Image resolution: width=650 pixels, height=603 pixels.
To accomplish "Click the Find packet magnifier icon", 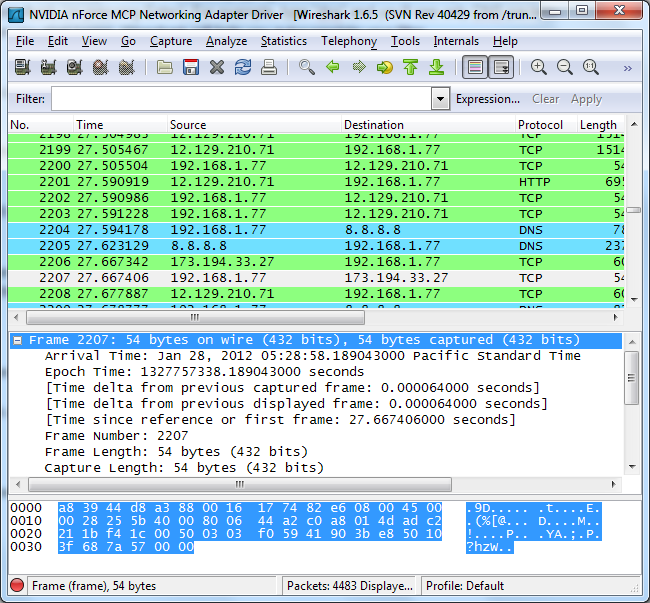I will coord(307,68).
